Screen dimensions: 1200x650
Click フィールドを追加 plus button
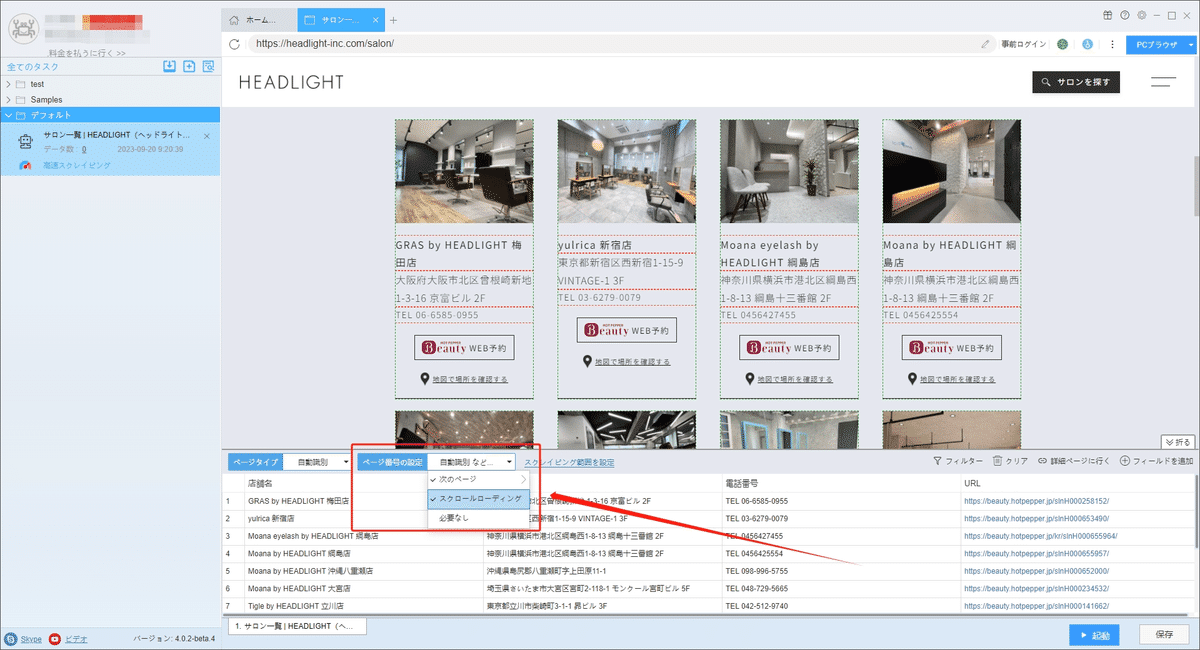[1156, 461]
